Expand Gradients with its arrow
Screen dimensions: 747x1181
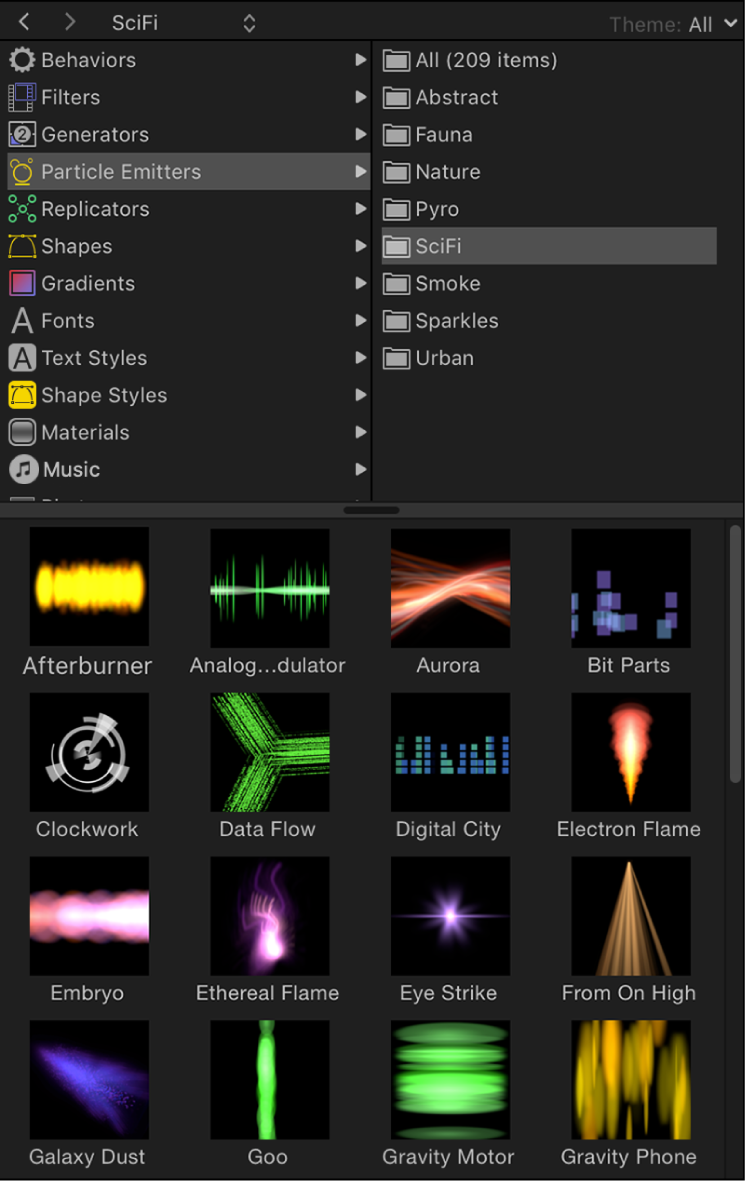click(x=361, y=283)
